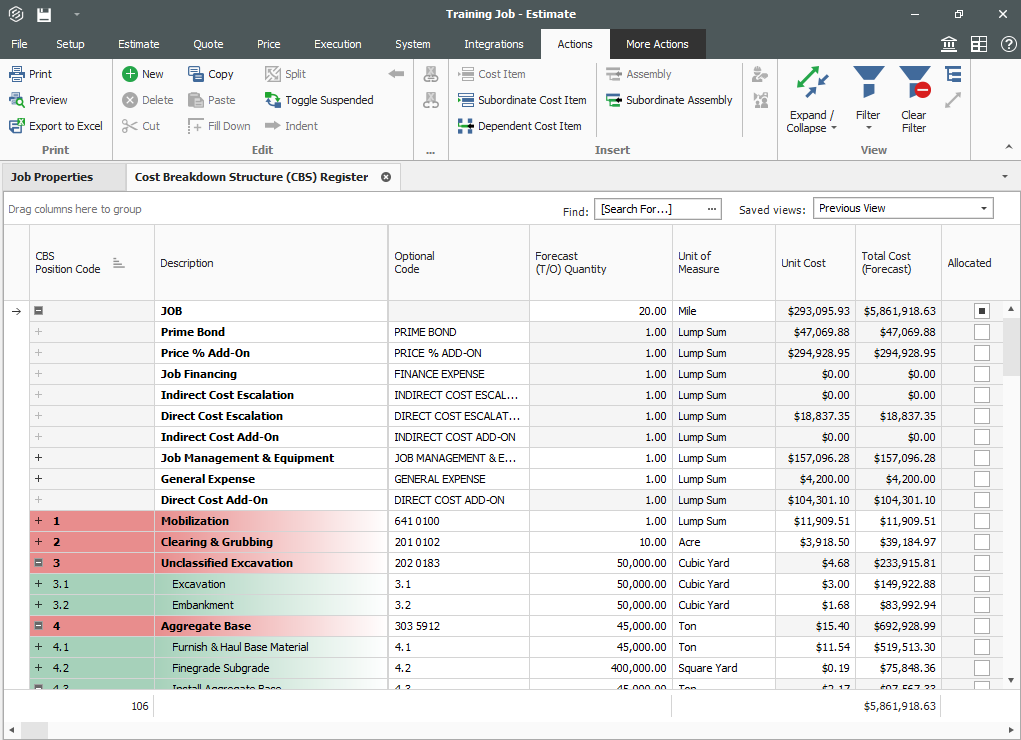Check Allocated for Clearing & Grubbing
The image size is (1021, 740).
981,542
